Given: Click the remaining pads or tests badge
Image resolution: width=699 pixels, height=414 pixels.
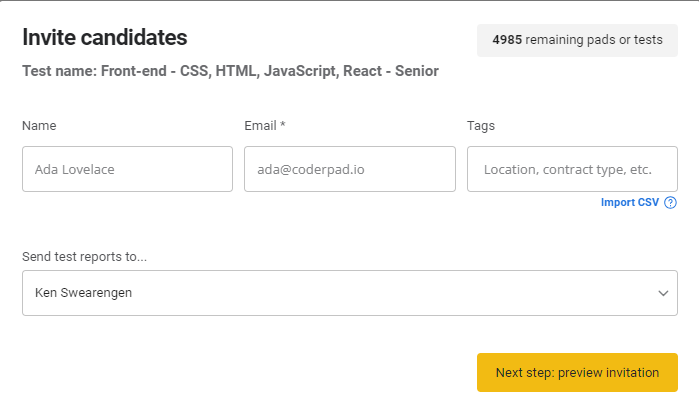Looking at the screenshot, I should click(x=577, y=40).
